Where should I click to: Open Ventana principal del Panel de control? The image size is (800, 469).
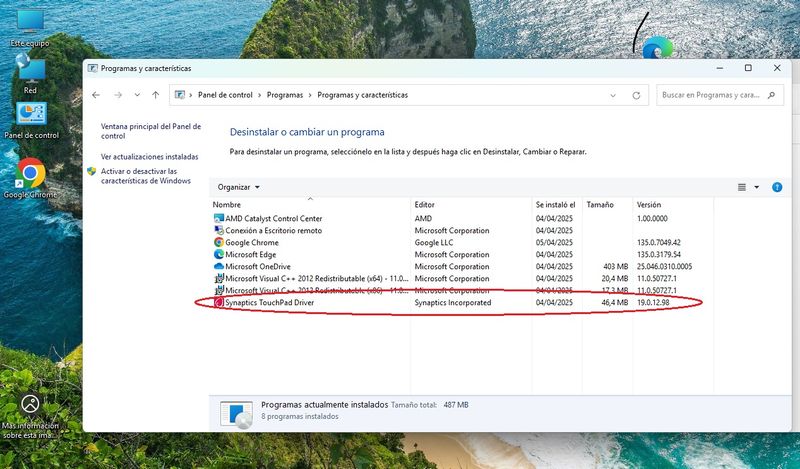pyautogui.click(x=151, y=131)
